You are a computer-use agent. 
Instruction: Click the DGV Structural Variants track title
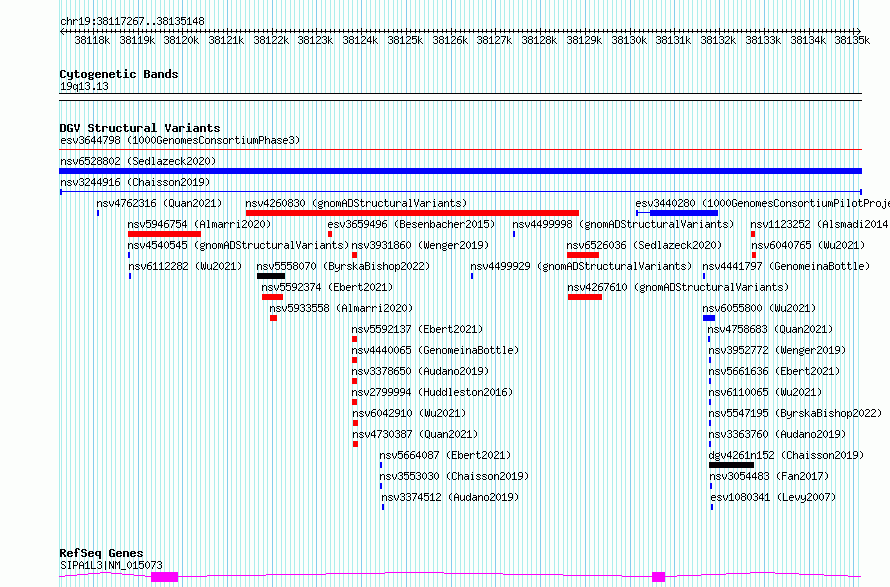click(140, 128)
